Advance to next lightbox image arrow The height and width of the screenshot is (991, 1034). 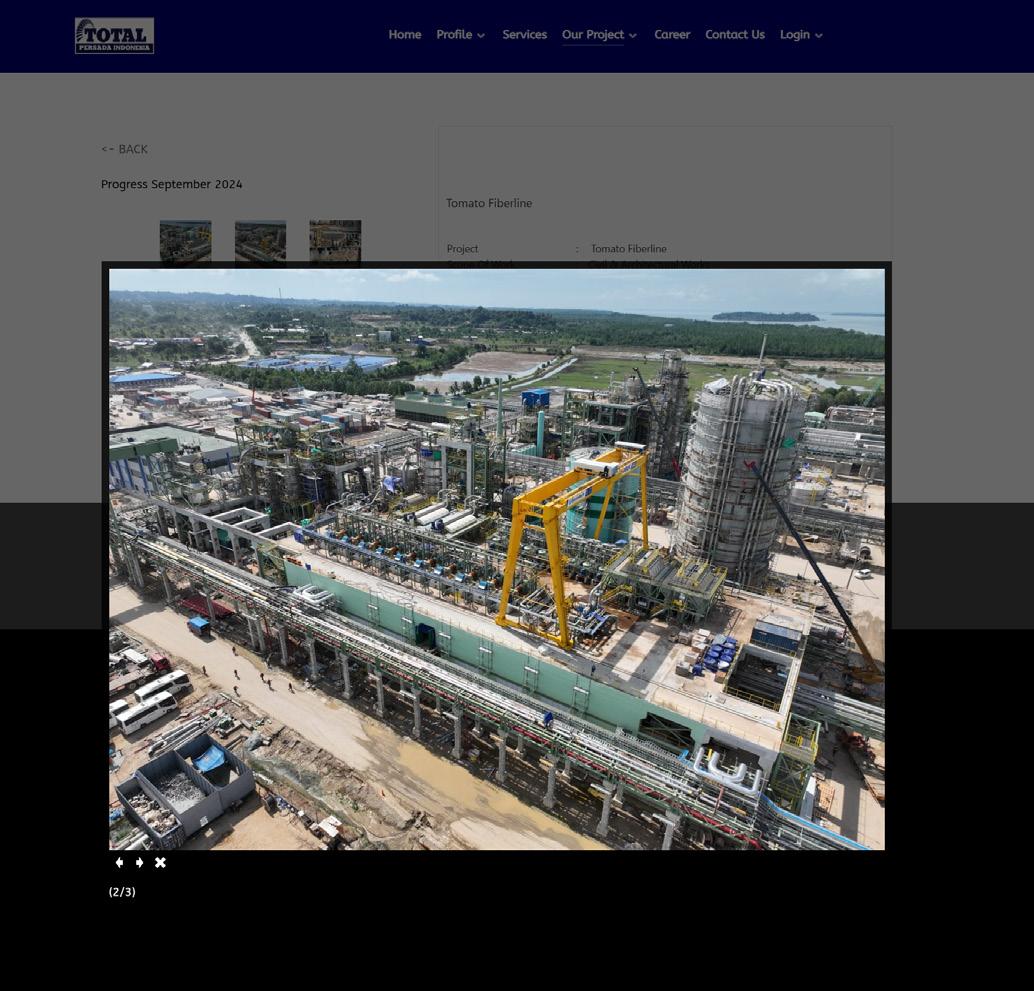click(139, 862)
